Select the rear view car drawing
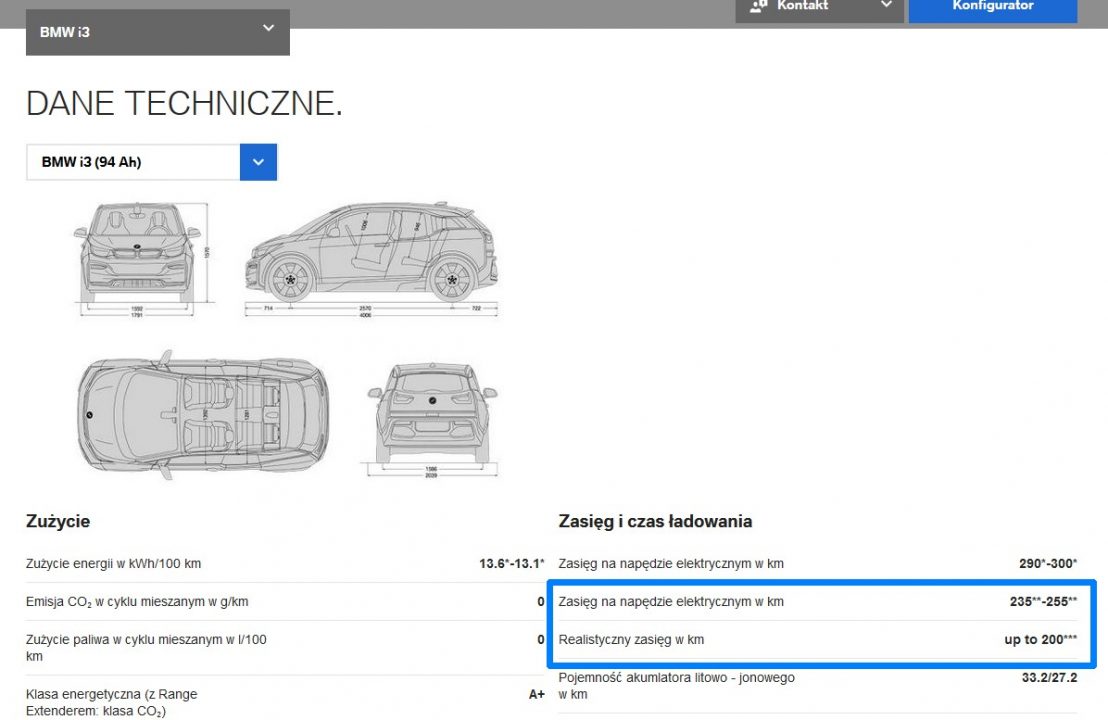1108x720 pixels. [x=432, y=420]
